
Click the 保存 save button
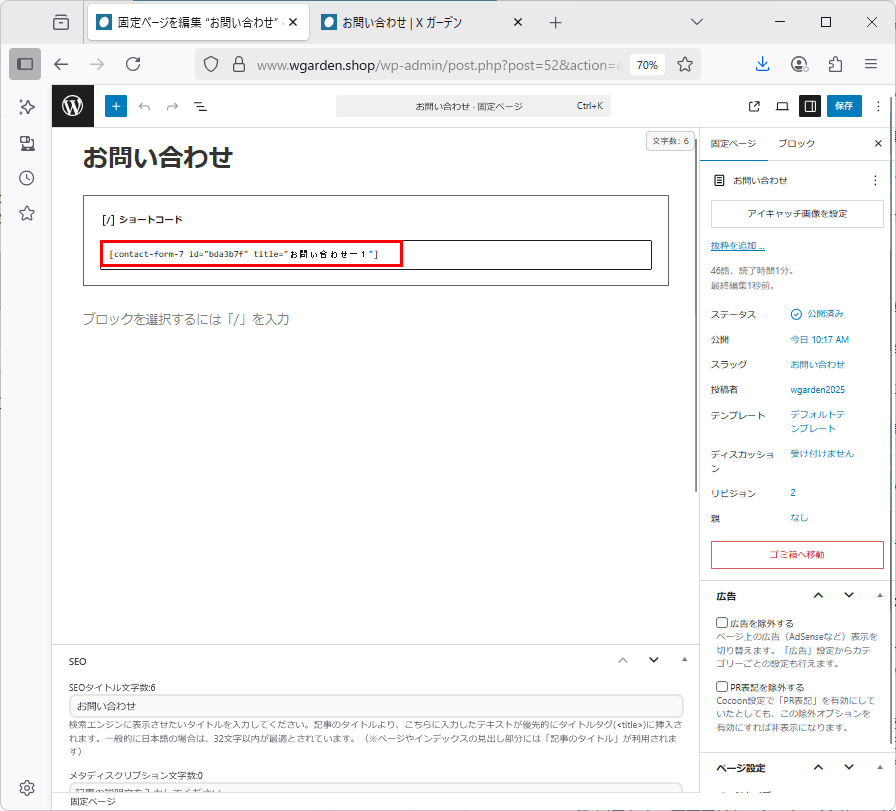(x=844, y=106)
